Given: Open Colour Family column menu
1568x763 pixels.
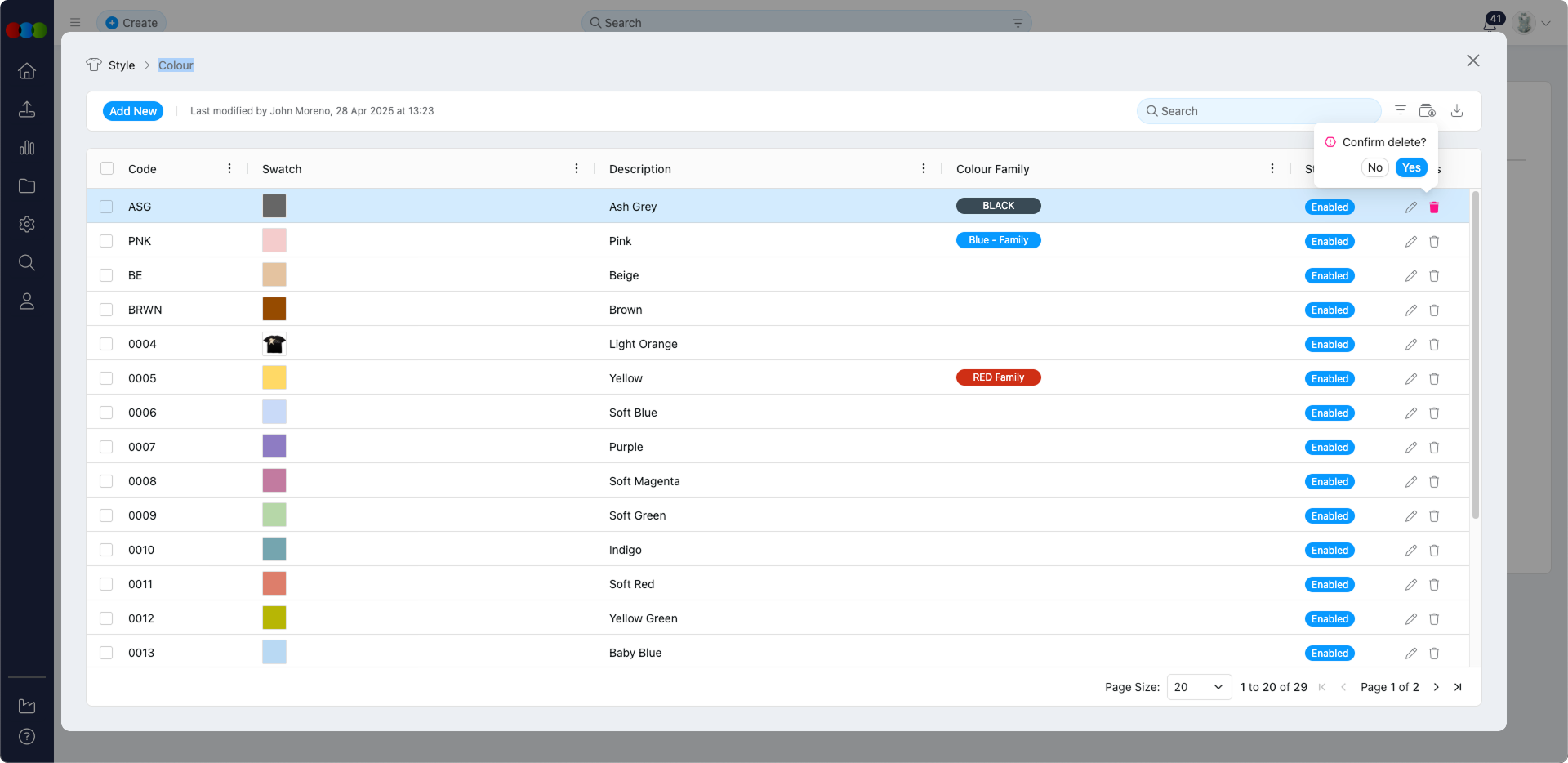Looking at the screenshot, I should (x=1272, y=169).
